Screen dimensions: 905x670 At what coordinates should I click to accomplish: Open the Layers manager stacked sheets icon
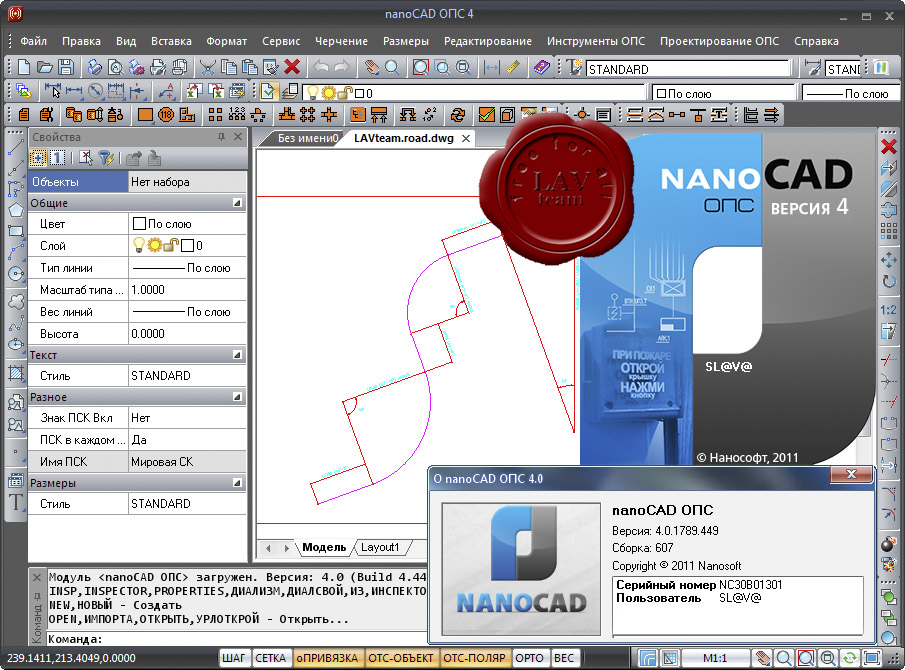coord(290,92)
